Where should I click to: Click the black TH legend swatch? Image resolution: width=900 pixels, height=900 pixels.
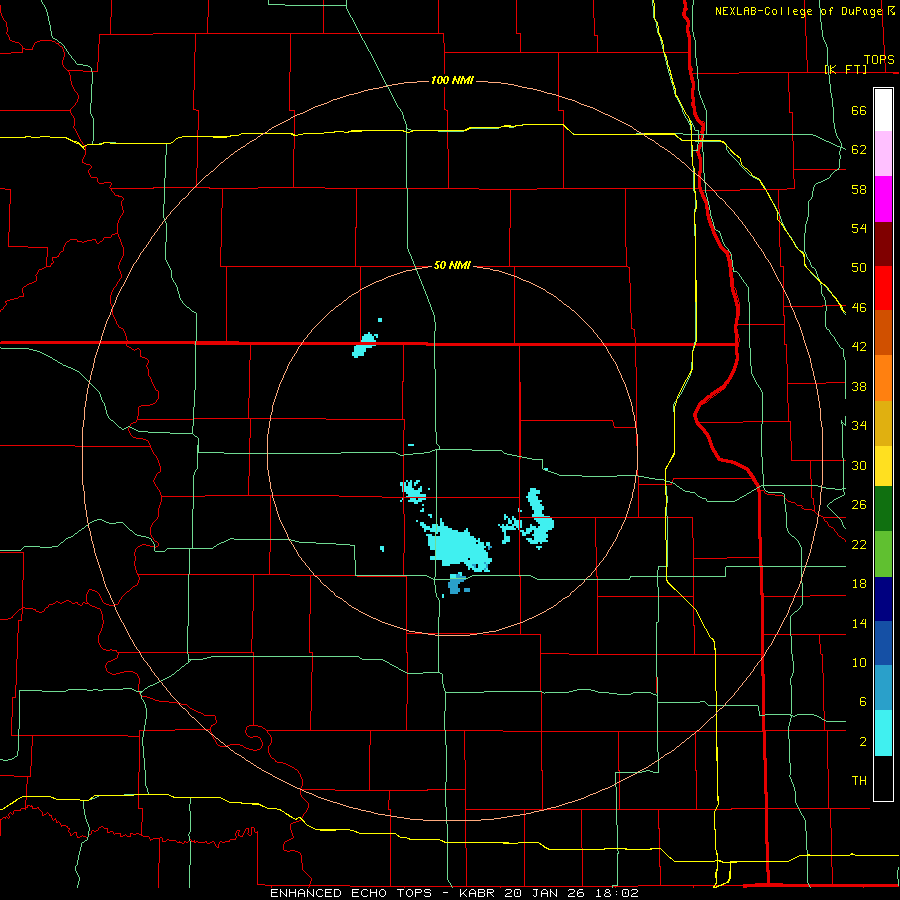pyautogui.click(x=883, y=778)
